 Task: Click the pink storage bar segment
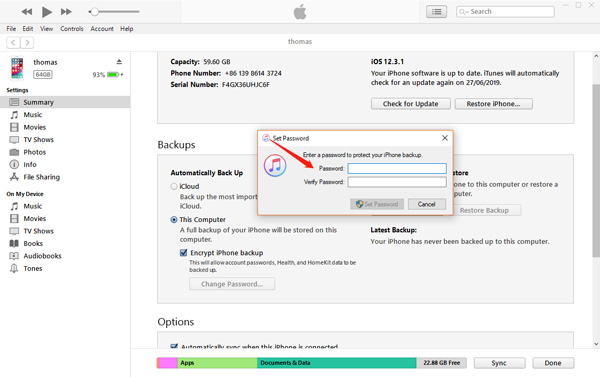(167, 363)
